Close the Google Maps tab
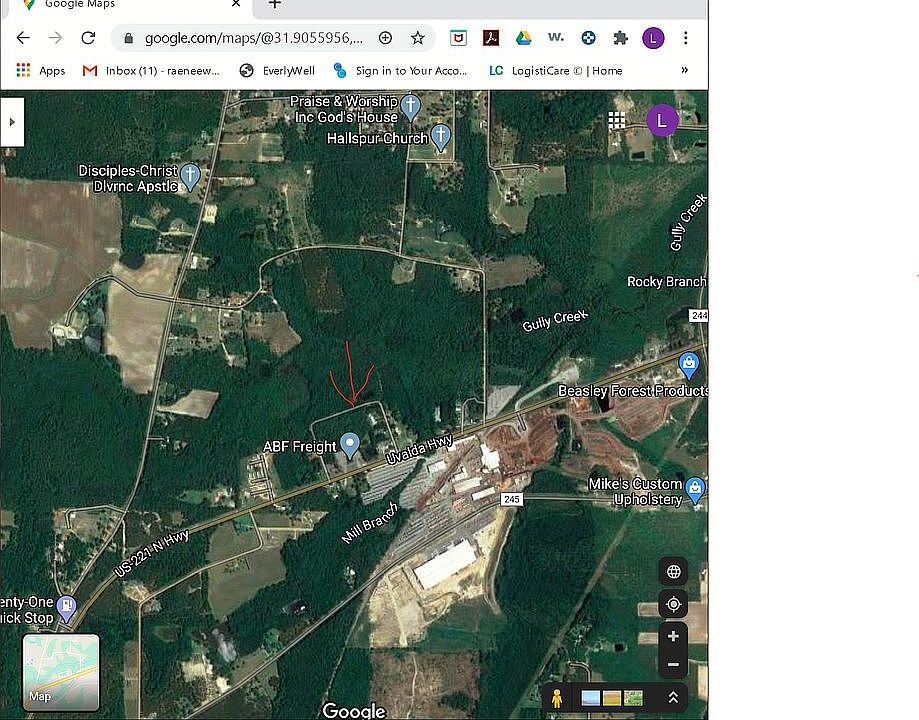This screenshot has height=720, width=919. pyautogui.click(x=236, y=4)
